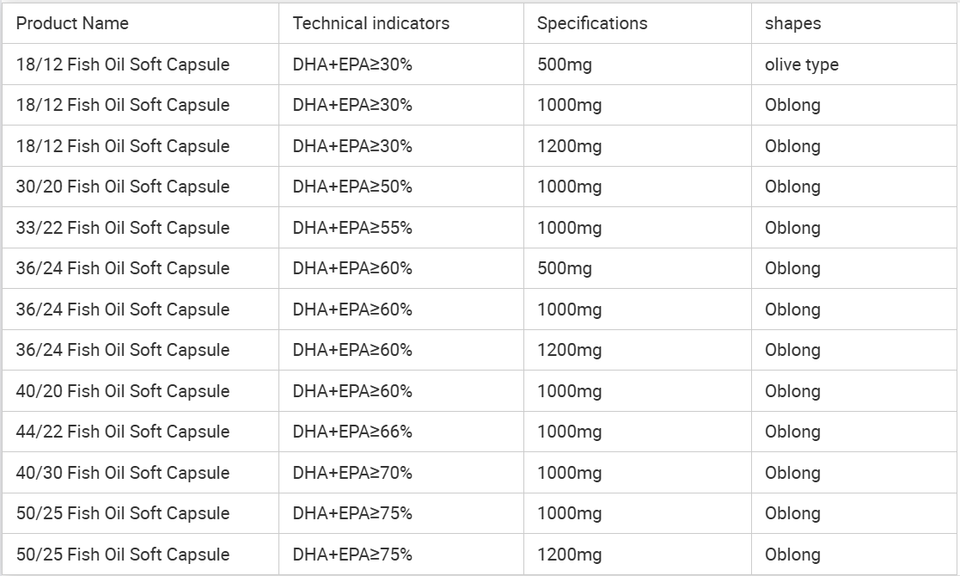Select the Oblong cell in the 44/22 row

[x=793, y=432]
